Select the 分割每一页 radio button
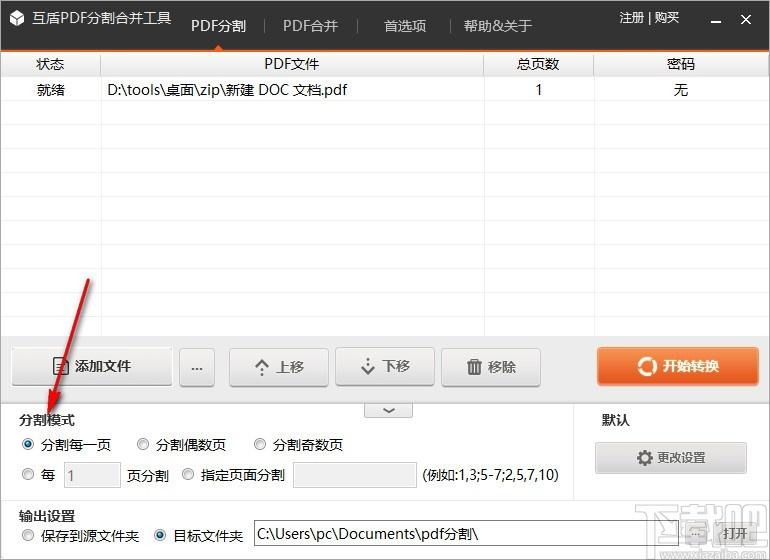 click(x=28, y=445)
